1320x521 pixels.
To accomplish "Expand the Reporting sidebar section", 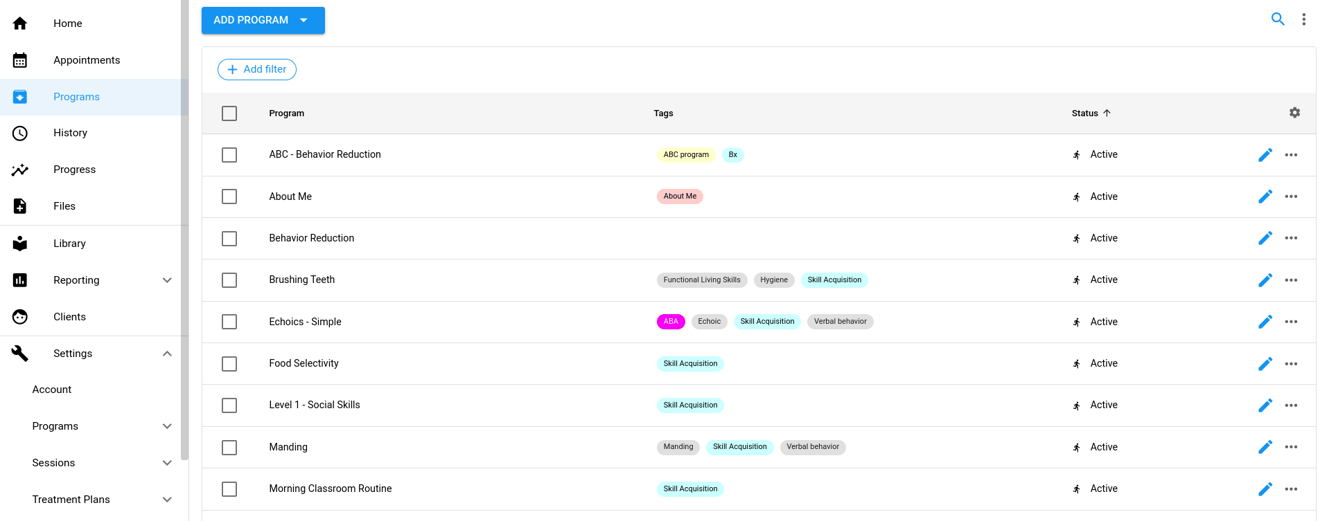I will 167,280.
